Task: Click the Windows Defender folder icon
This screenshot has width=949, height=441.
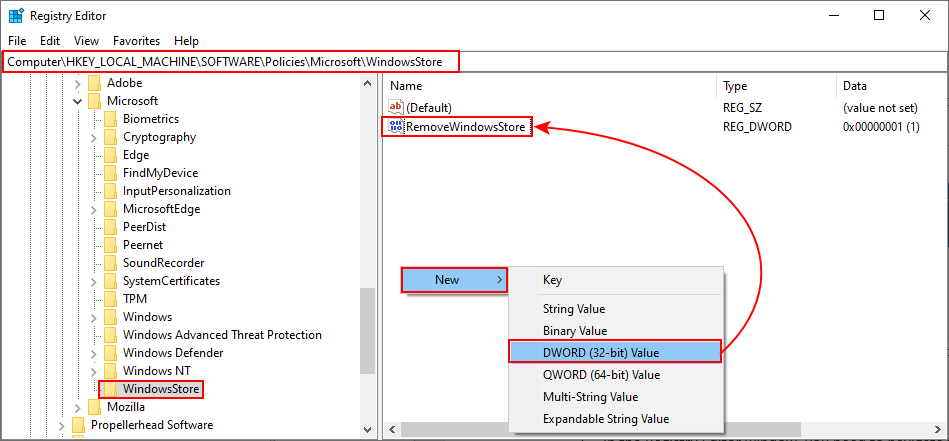Action: pos(111,353)
